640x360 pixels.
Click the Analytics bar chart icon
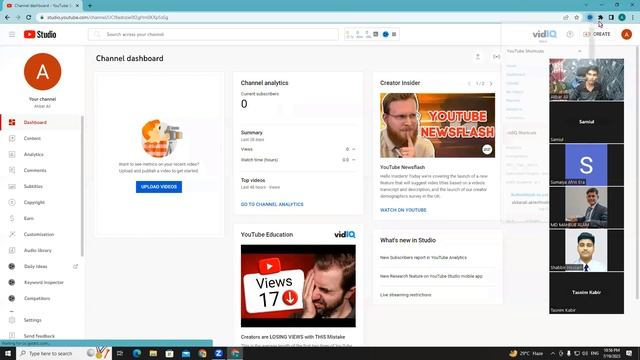pyautogui.click(x=12, y=154)
